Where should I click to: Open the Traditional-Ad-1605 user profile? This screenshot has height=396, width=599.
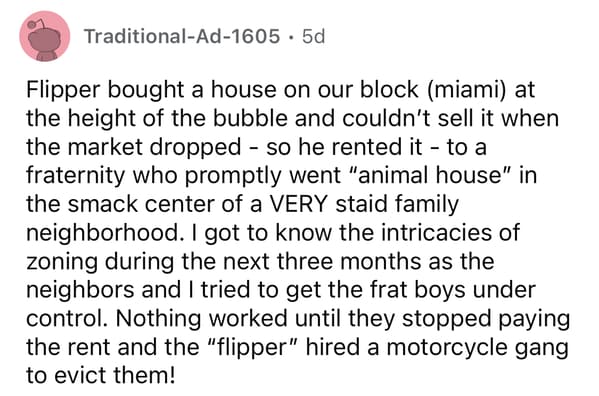[x=182, y=36]
